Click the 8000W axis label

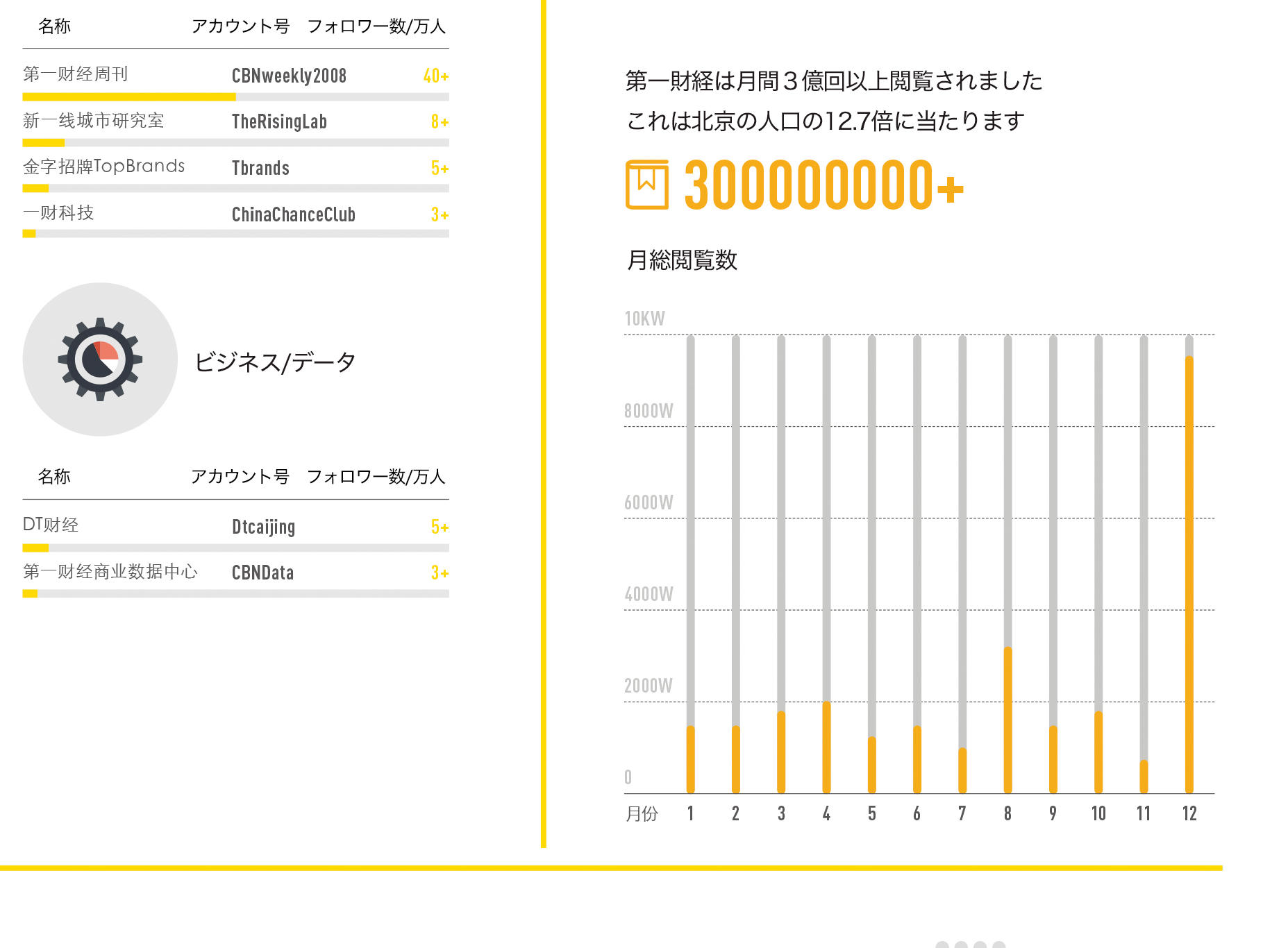[x=649, y=411]
